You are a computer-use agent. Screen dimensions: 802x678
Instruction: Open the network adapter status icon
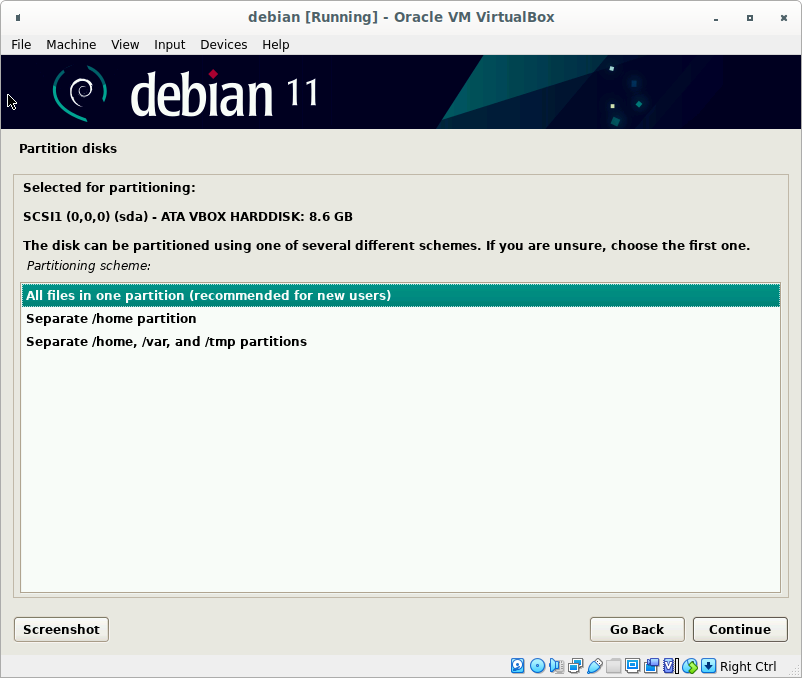coord(575,666)
